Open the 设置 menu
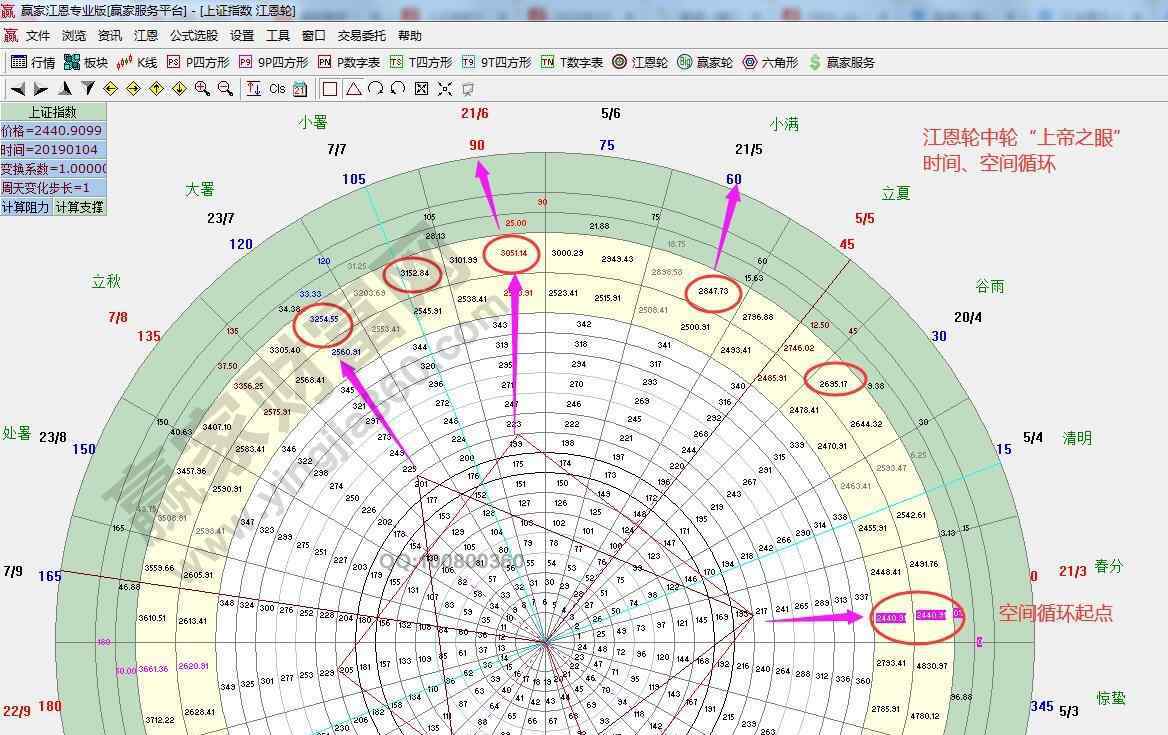 (242, 36)
